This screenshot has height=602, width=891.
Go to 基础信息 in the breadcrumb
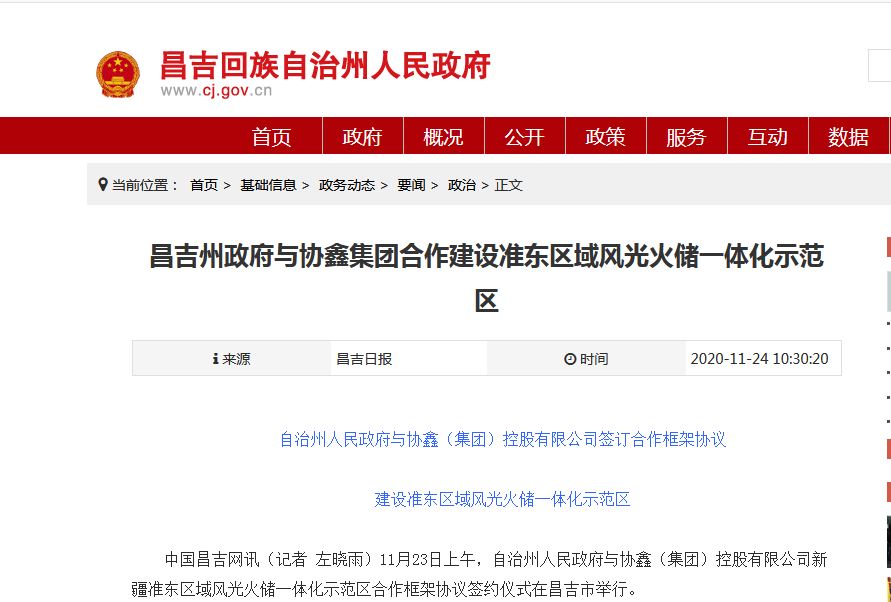point(268,185)
